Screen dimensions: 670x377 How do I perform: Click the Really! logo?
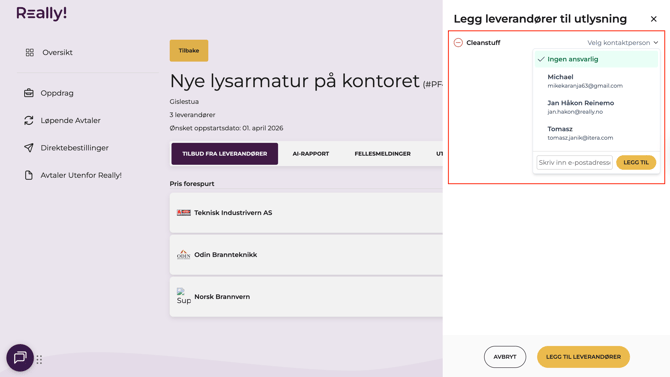click(41, 13)
